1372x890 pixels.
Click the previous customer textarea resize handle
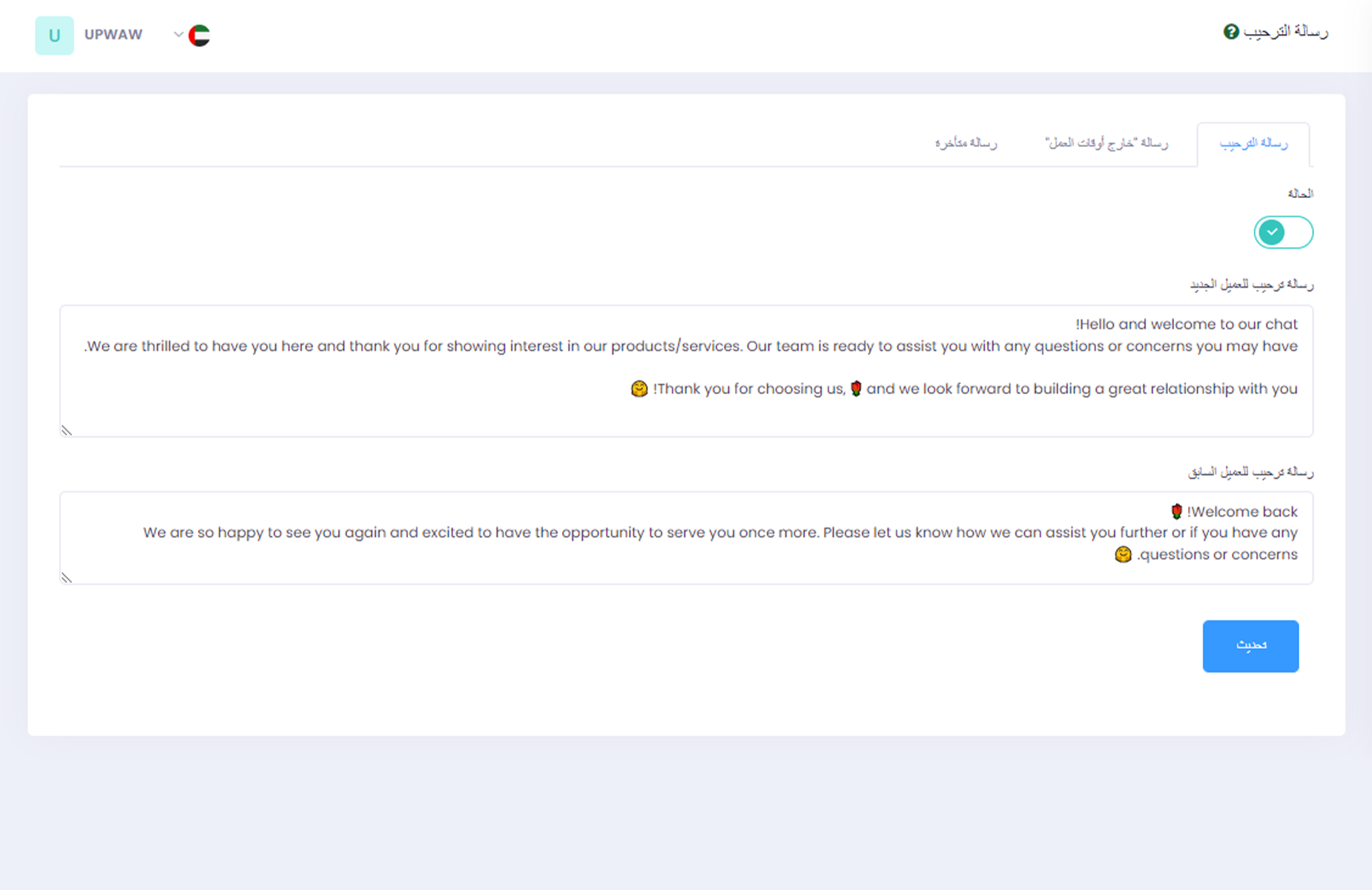tap(67, 578)
